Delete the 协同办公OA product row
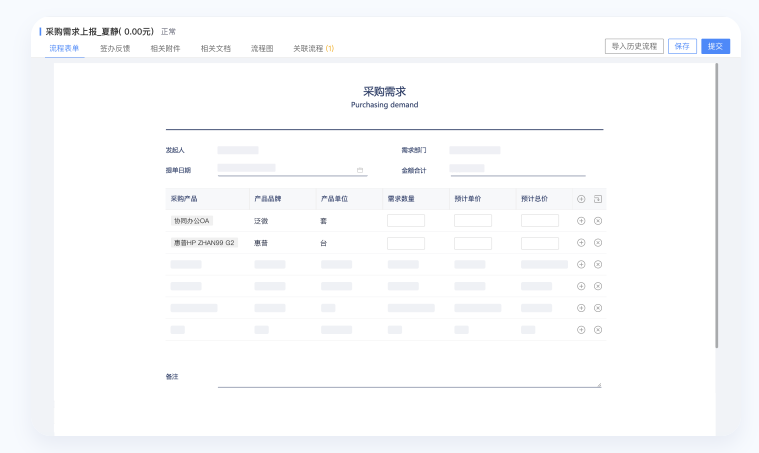The image size is (759, 453). (598, 221)
